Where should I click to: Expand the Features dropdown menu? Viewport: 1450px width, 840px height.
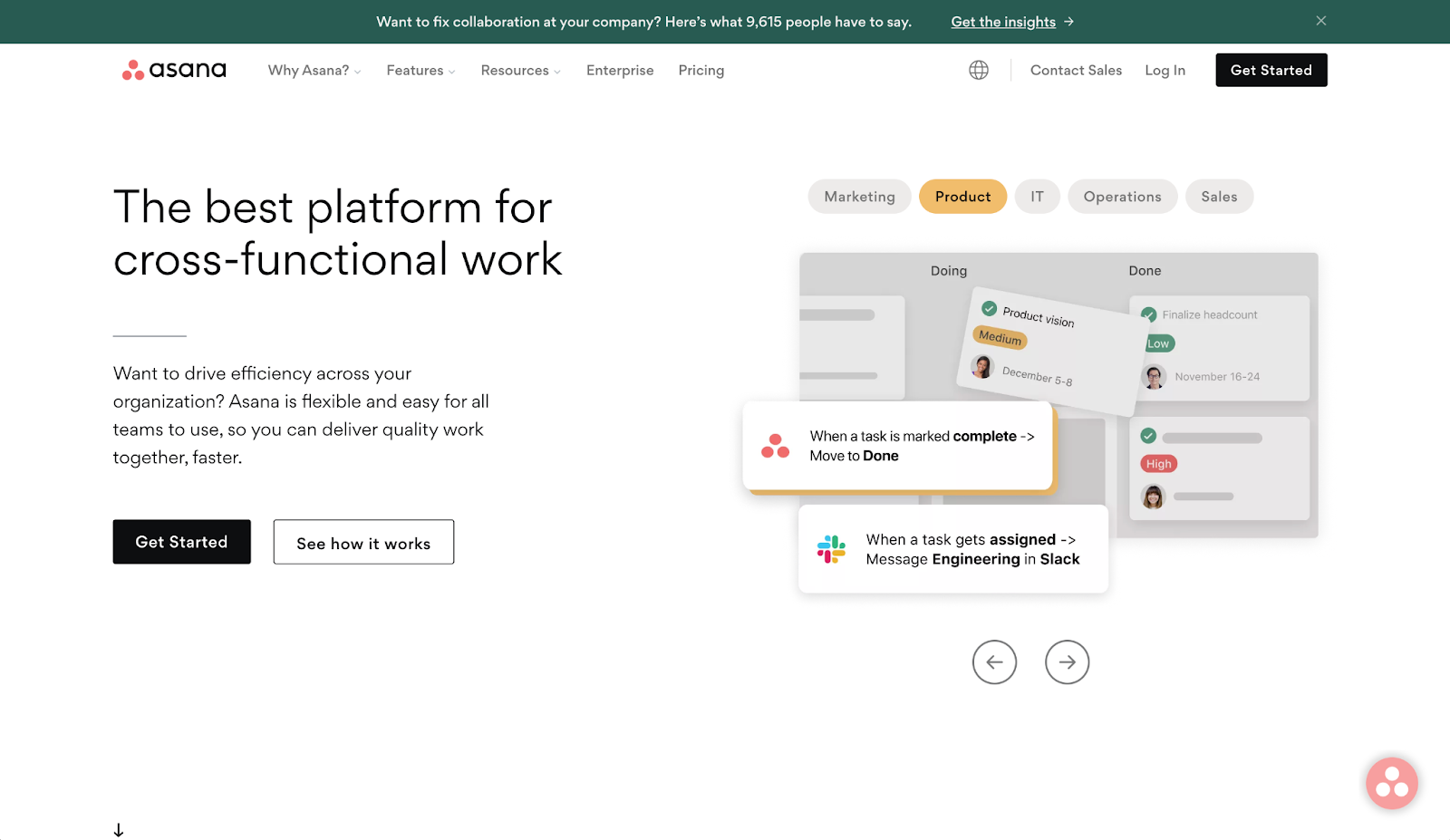420,71
